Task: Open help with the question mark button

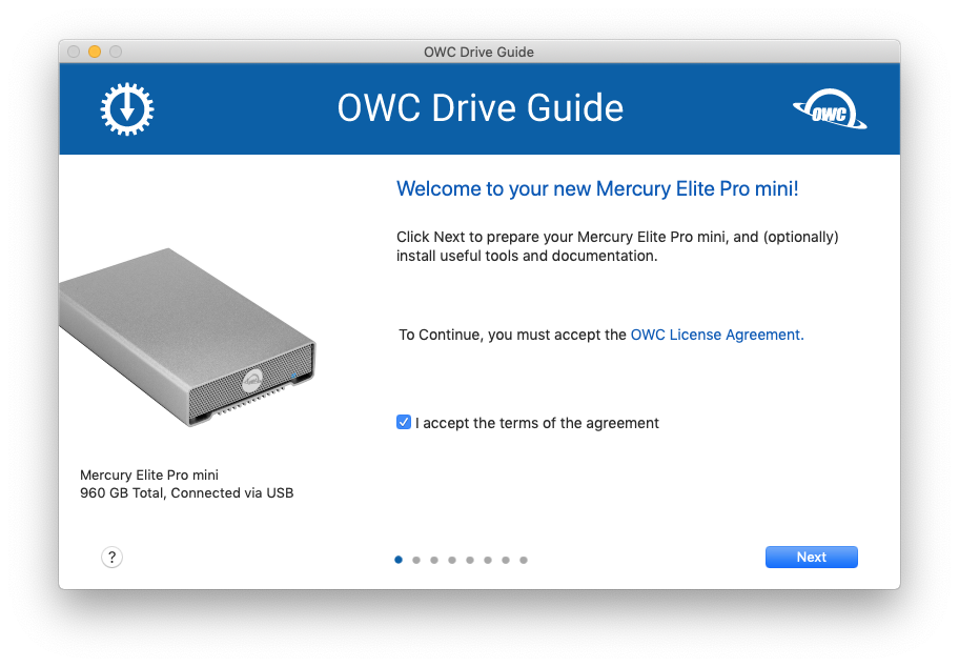Action: (x=112, y=557)
